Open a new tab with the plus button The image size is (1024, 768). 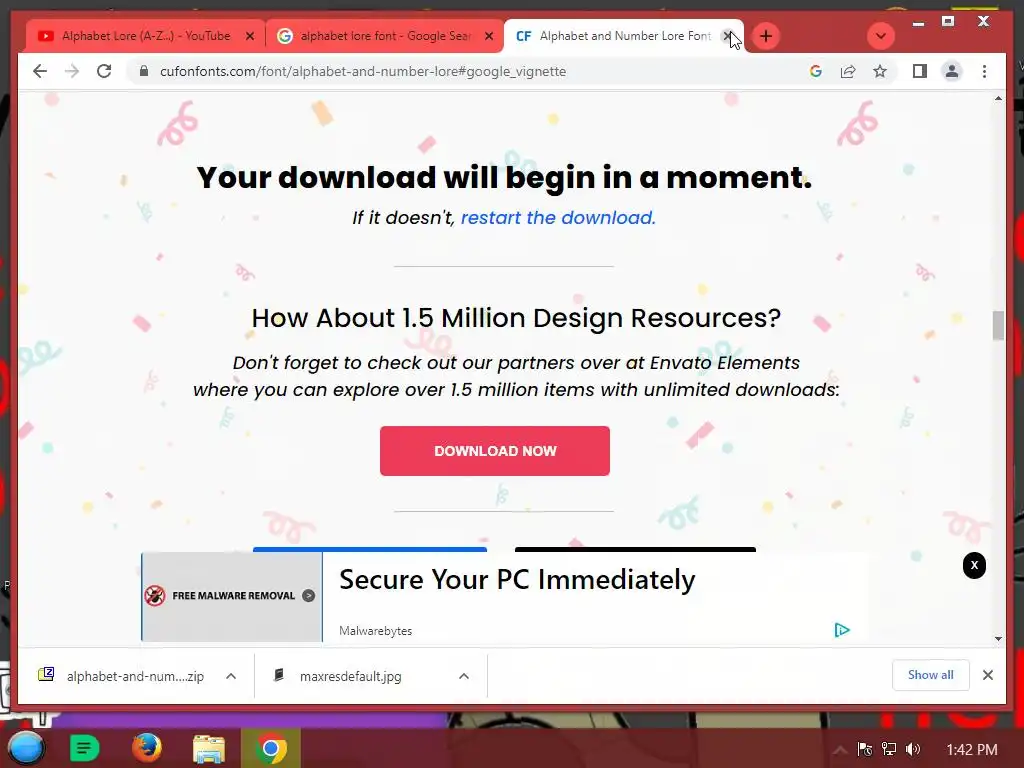766,36
